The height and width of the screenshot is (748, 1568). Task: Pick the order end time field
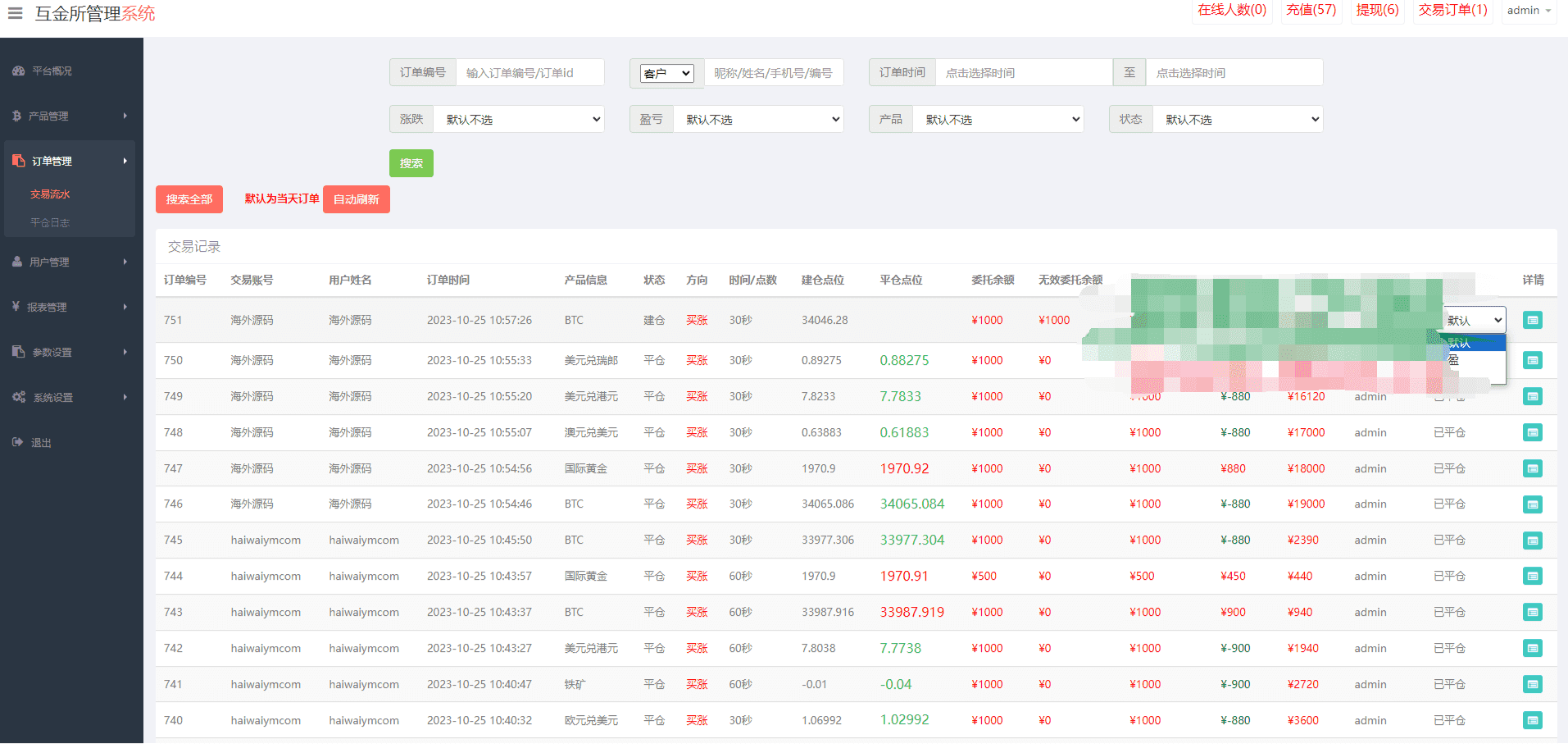click(1234, 72)
